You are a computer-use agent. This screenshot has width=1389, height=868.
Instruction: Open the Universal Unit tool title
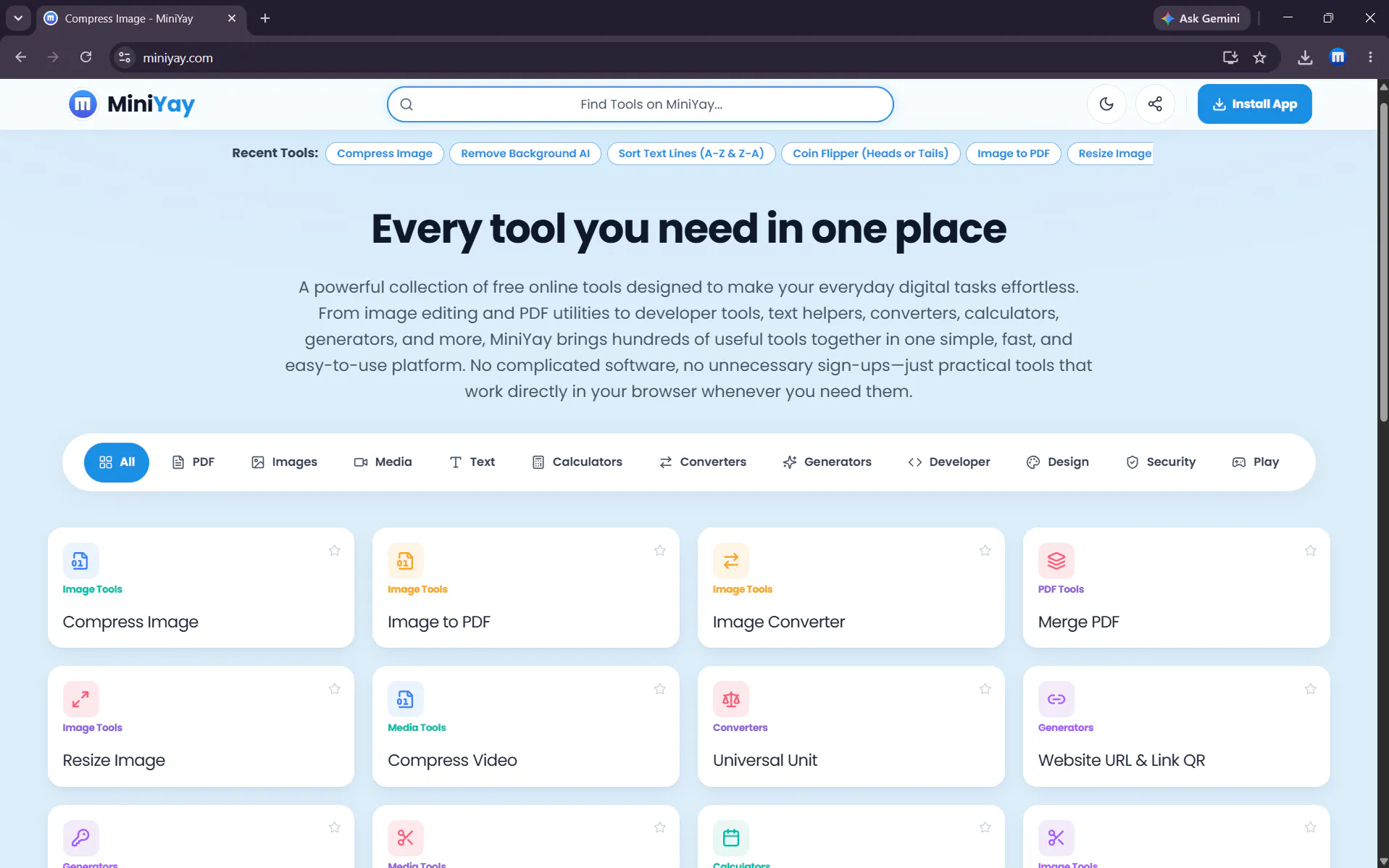pyautogui.click(x=764, y=760)
